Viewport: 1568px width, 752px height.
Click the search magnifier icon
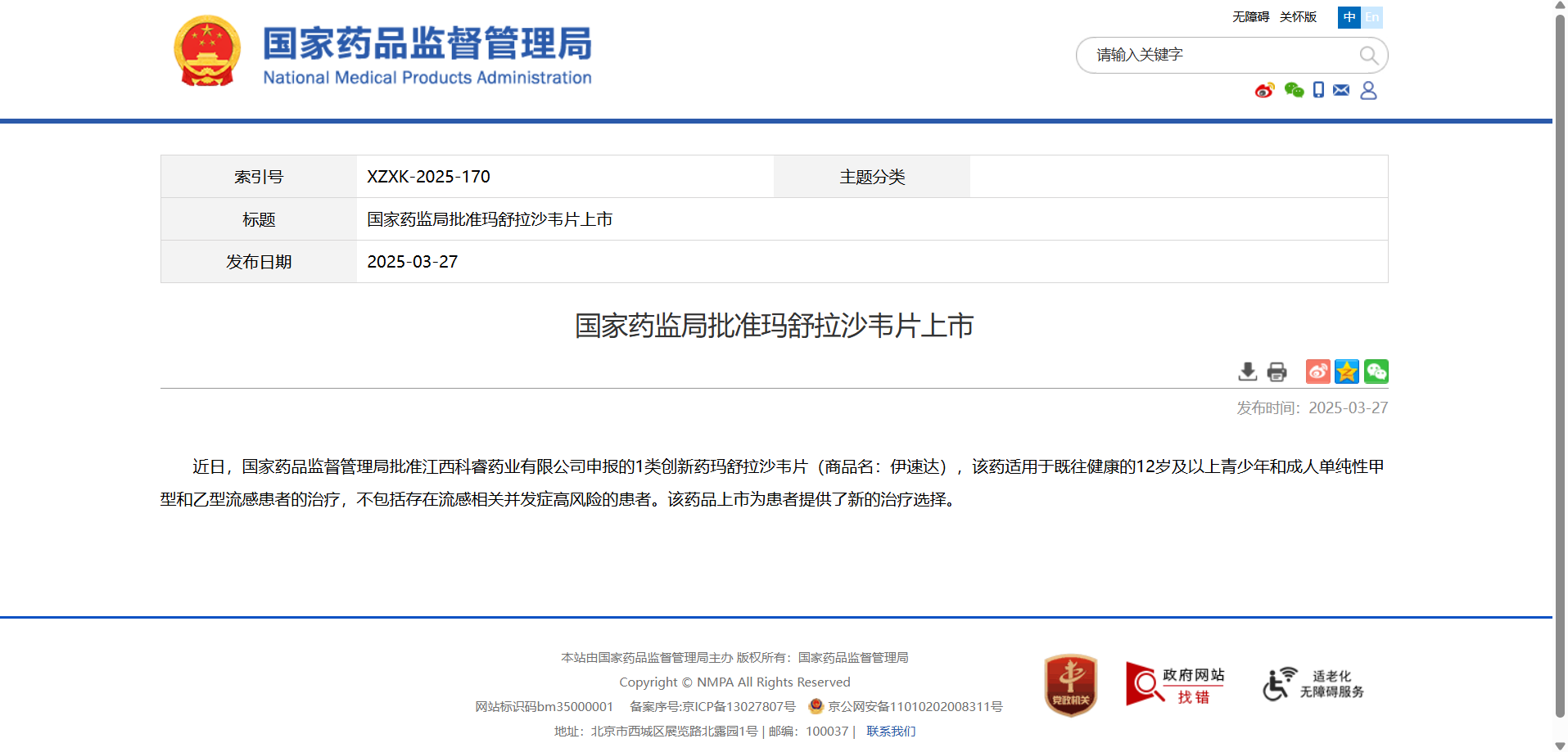(1368, 55)
